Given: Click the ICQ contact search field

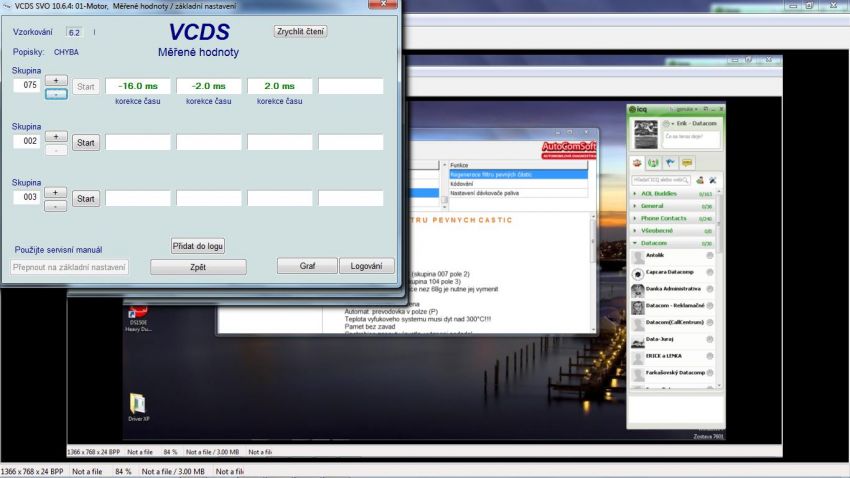Looking at the screenshot, I should pyautogui.click(x=662, y=180).
